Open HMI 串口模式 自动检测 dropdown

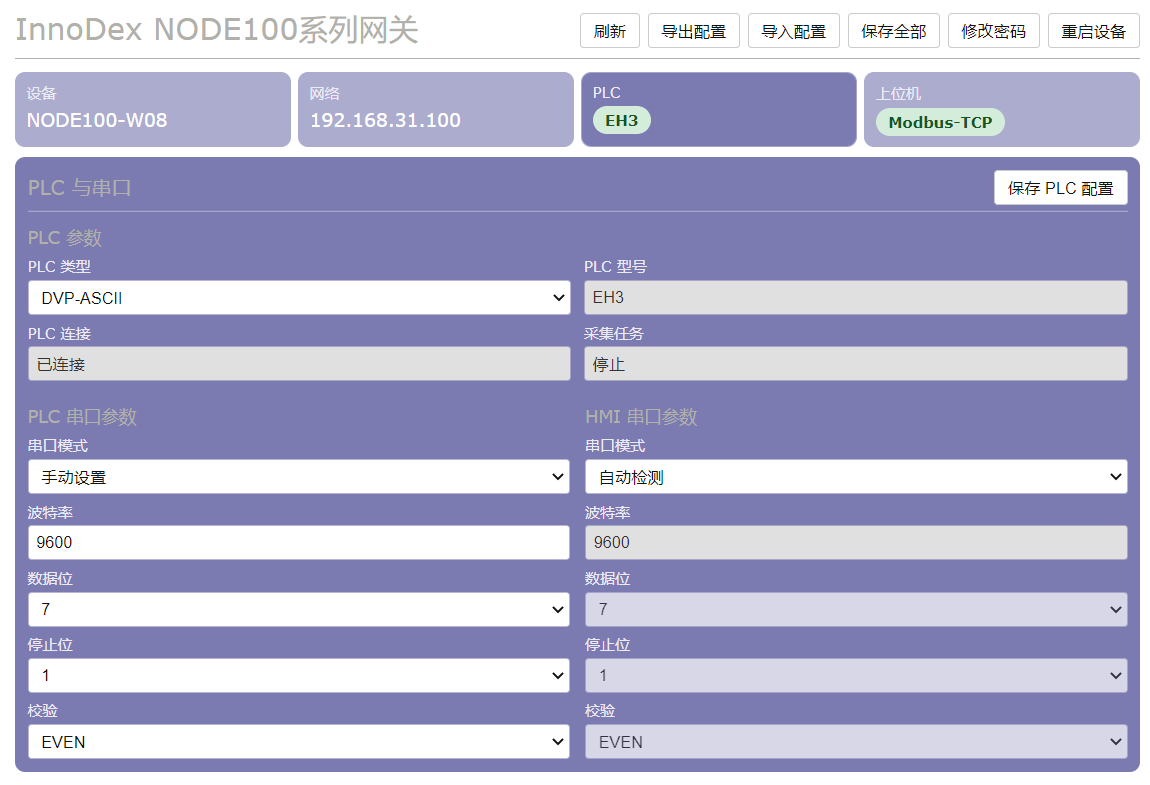(x=856, y=477)
